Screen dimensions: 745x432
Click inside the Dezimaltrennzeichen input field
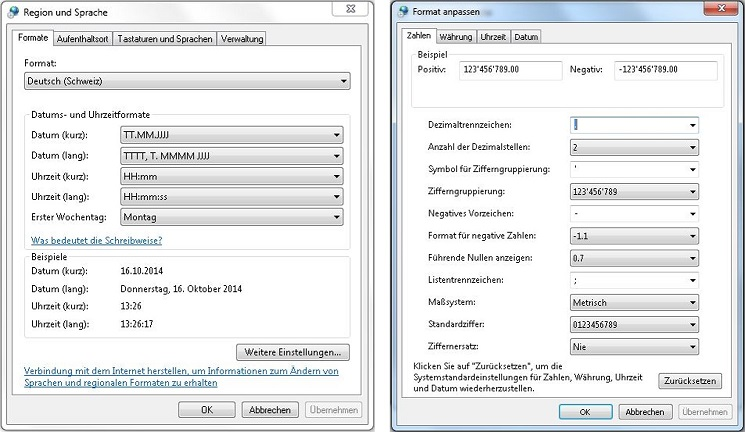pos(627,125)
